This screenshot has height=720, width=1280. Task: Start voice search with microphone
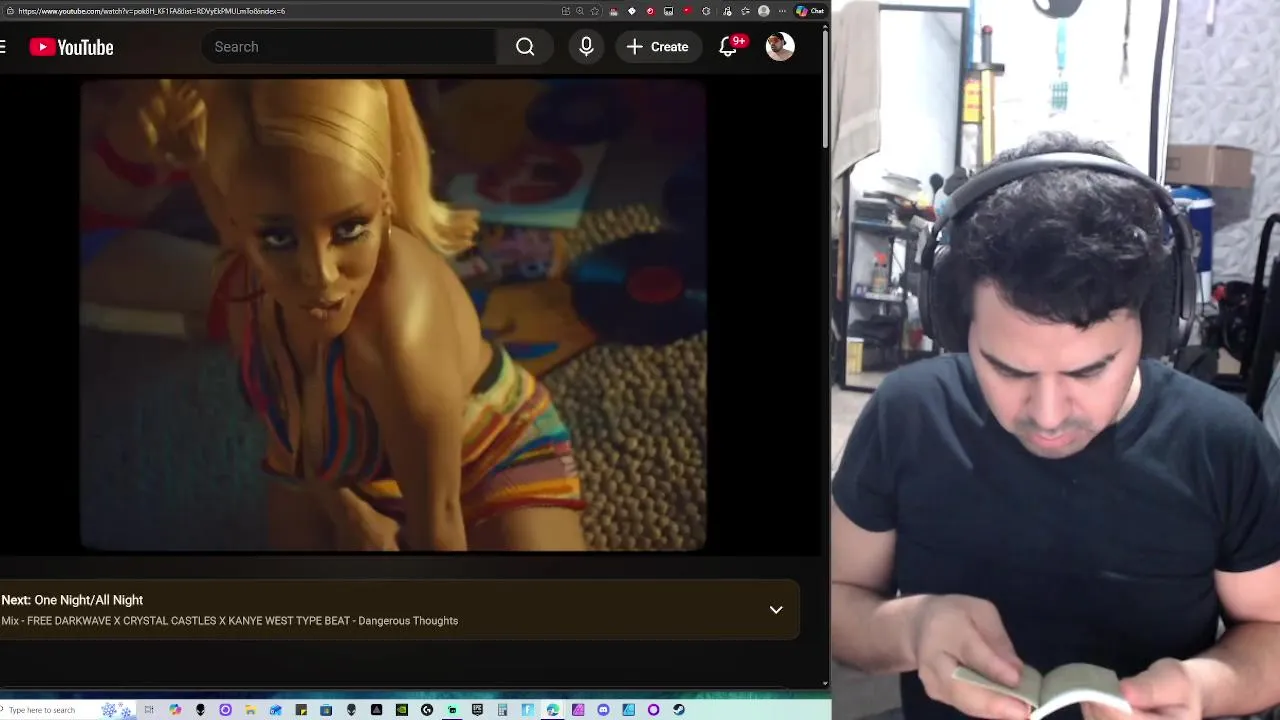click(x=586, y=47)
